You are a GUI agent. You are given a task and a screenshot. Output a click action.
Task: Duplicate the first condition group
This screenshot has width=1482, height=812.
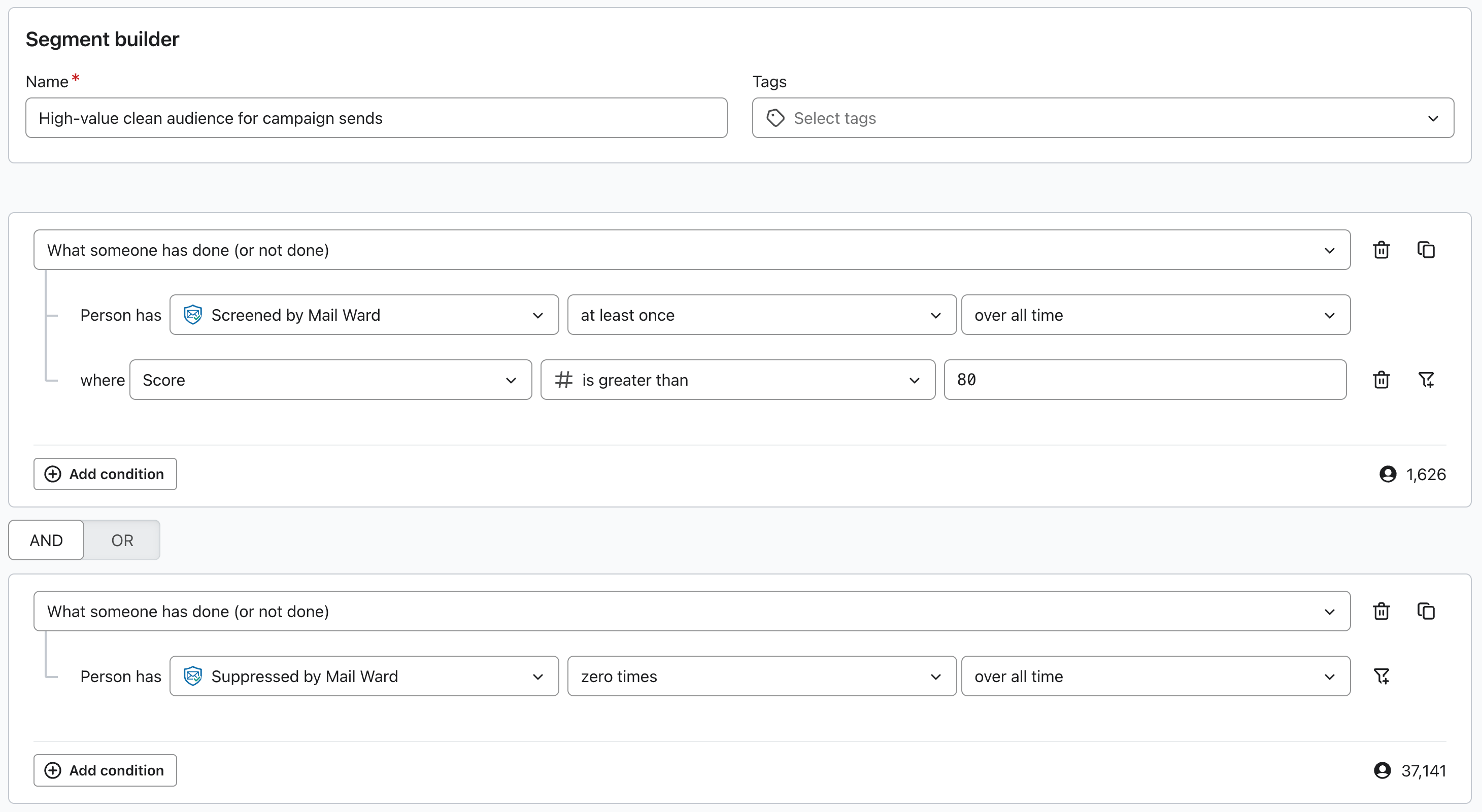tap(1426, 250)
